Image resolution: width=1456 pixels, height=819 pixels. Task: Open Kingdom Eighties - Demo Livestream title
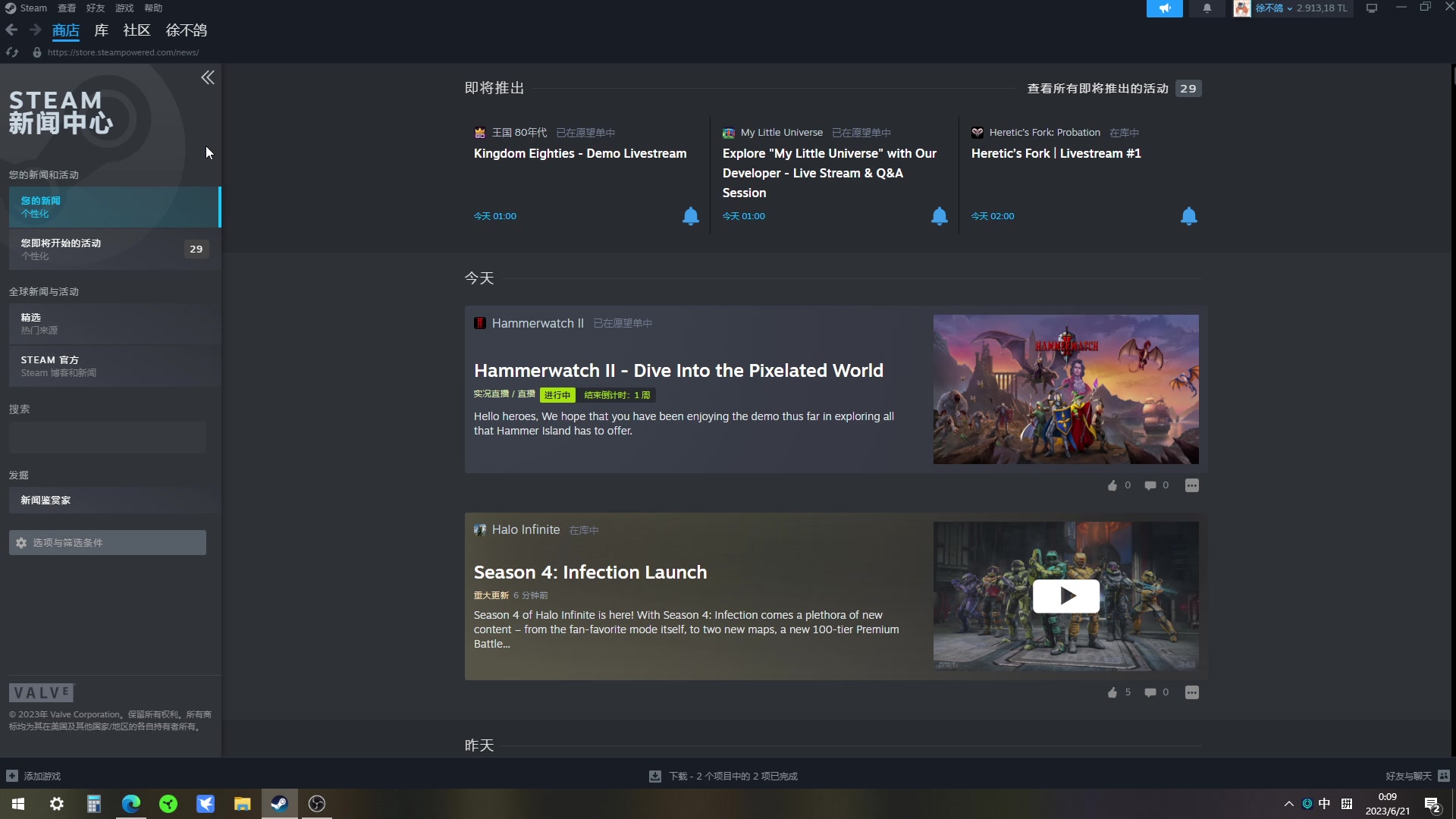tap(580, 153)
